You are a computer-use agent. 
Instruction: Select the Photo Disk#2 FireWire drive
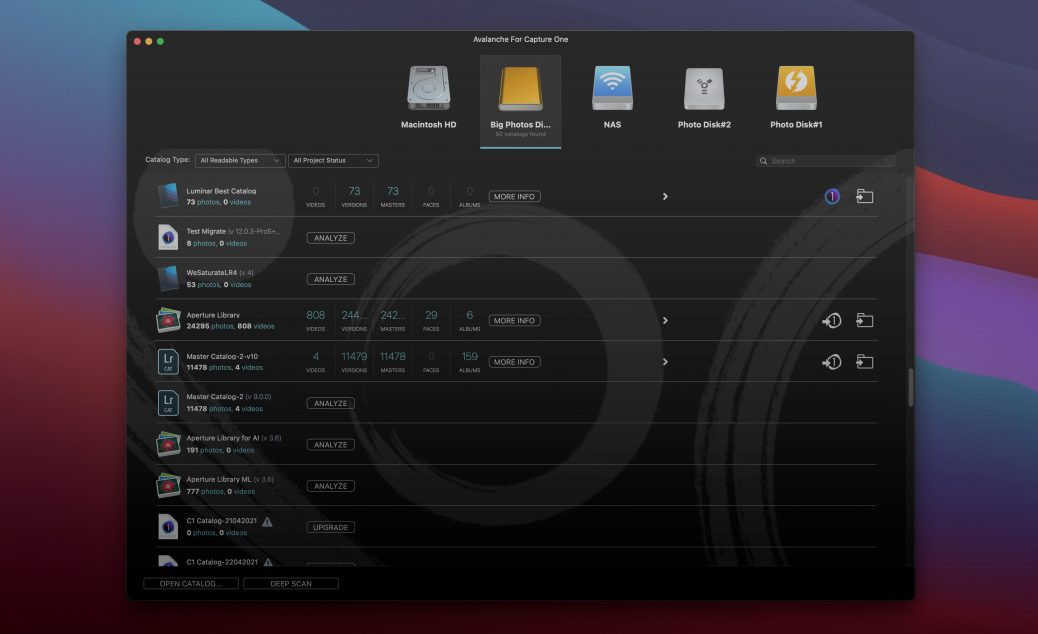tap(704, 89)
